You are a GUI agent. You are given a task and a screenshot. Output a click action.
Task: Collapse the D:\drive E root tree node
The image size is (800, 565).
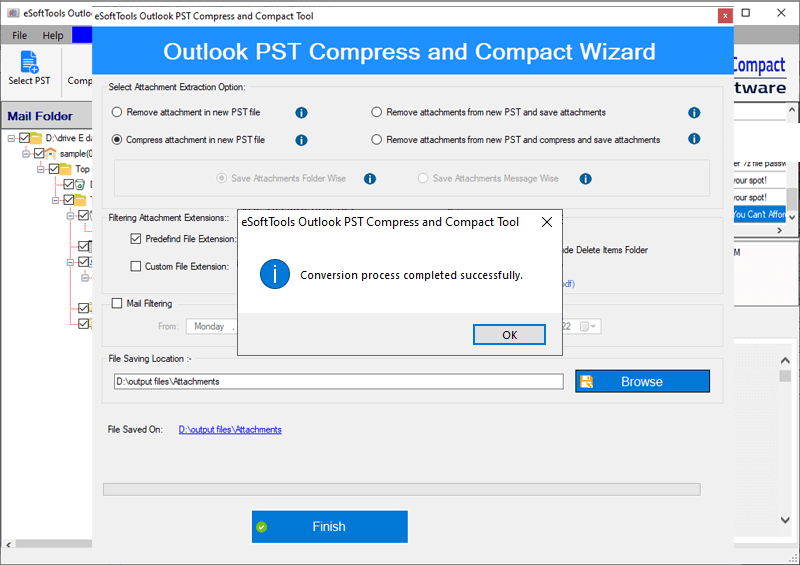pyautogui.click(x=12, y=138)
